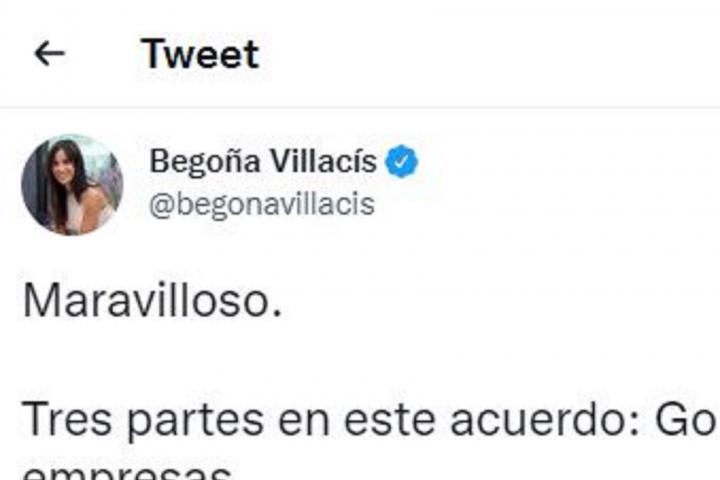Go back using the left arrow icon
Image resolution: width=720 pixels, height=480 pixels.
pyautogui.click(x=50, y=53)
